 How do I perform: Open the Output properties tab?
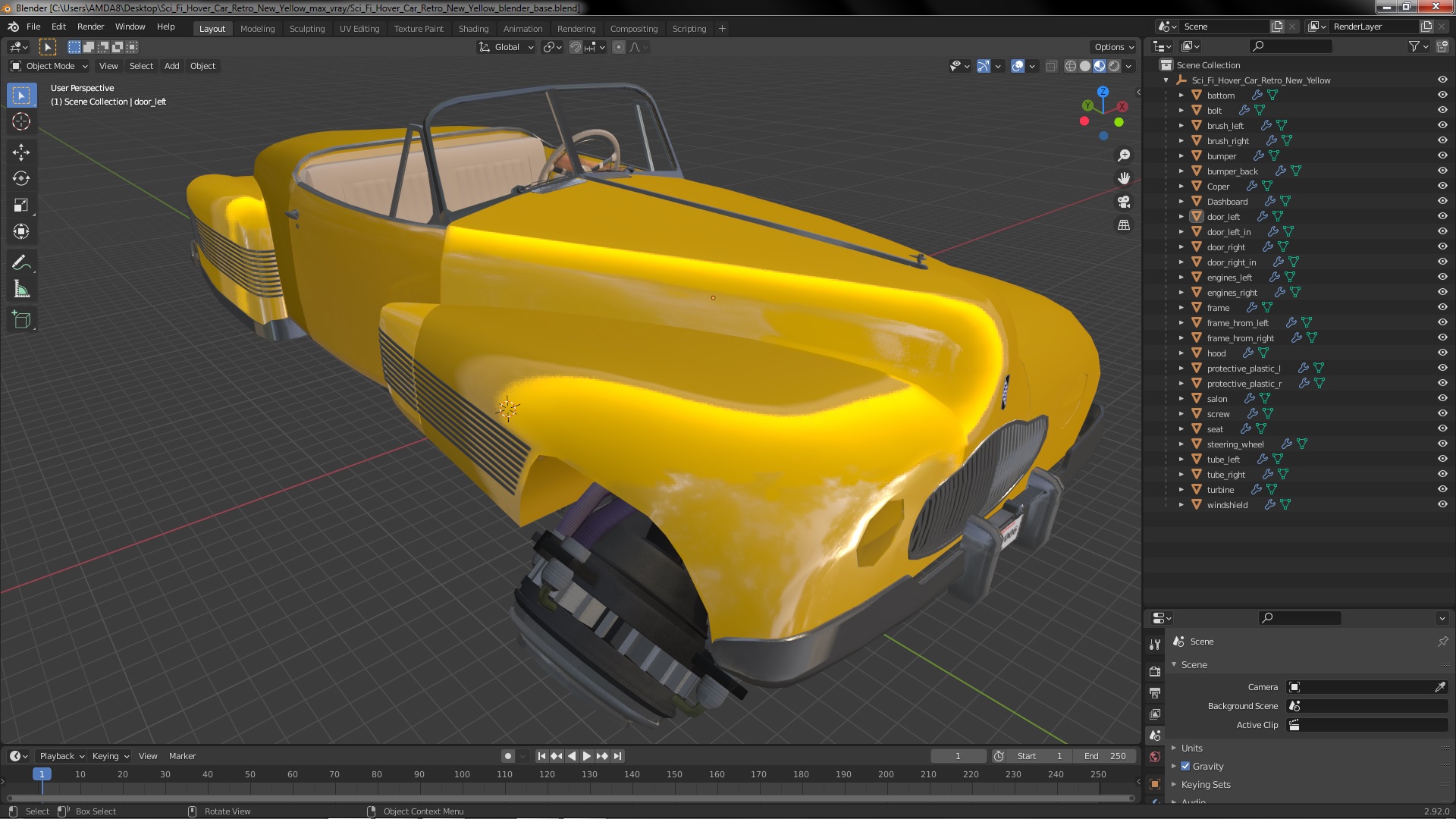click(x=1155, y=692)
